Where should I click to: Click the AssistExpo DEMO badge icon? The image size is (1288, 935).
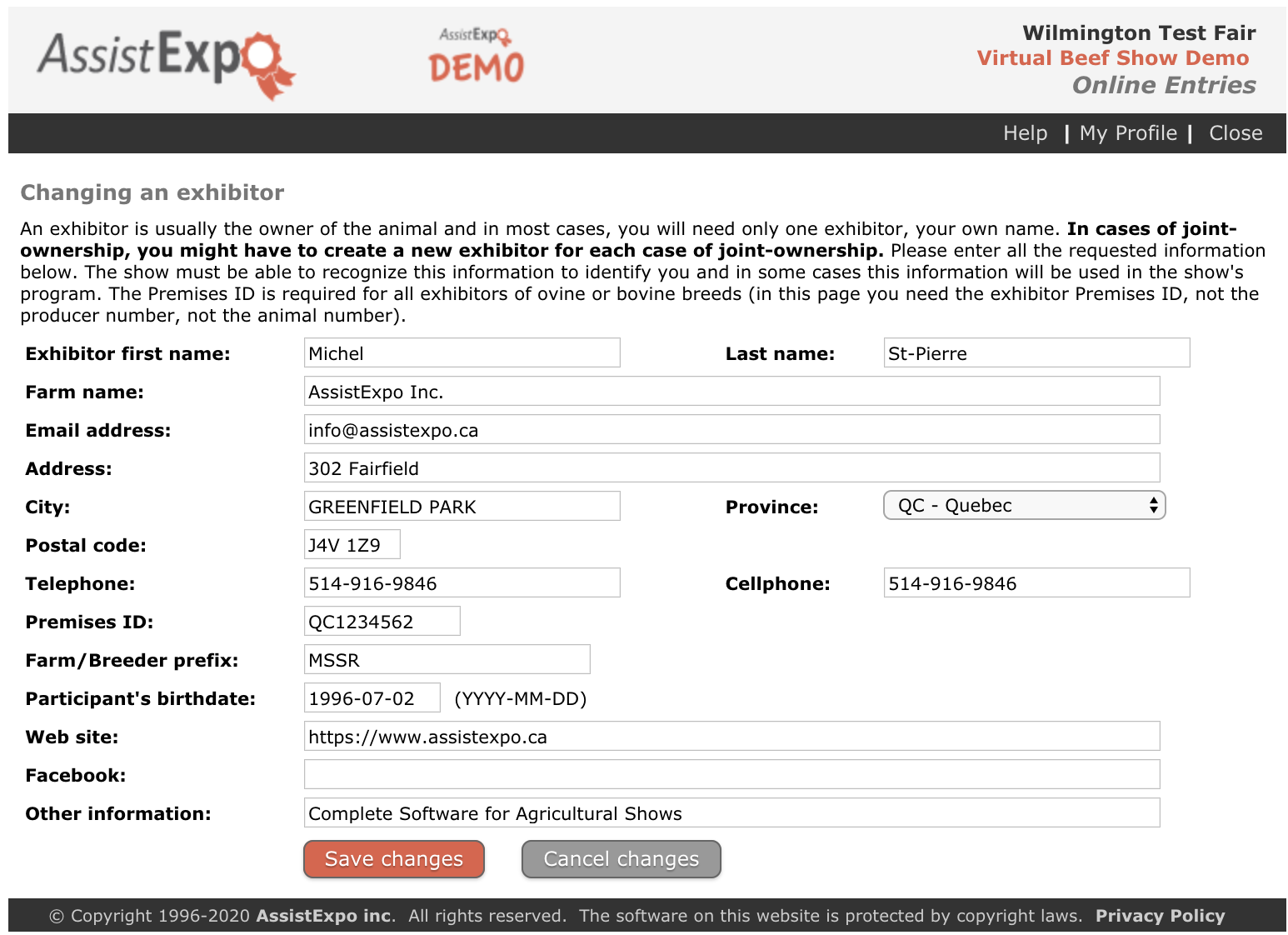(x=476, y=57)
